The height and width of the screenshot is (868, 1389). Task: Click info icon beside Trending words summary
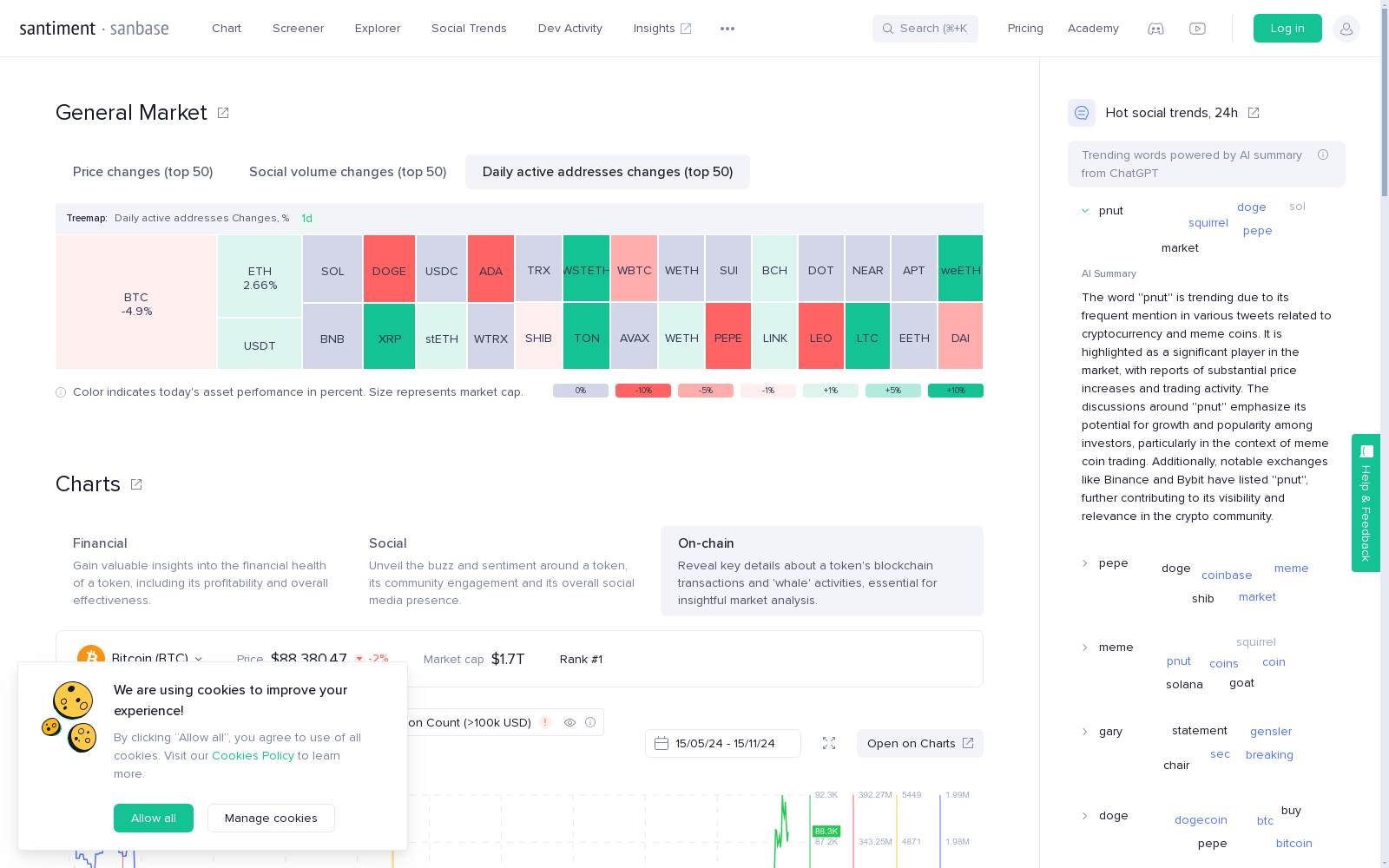click(x=1323, y=155)
